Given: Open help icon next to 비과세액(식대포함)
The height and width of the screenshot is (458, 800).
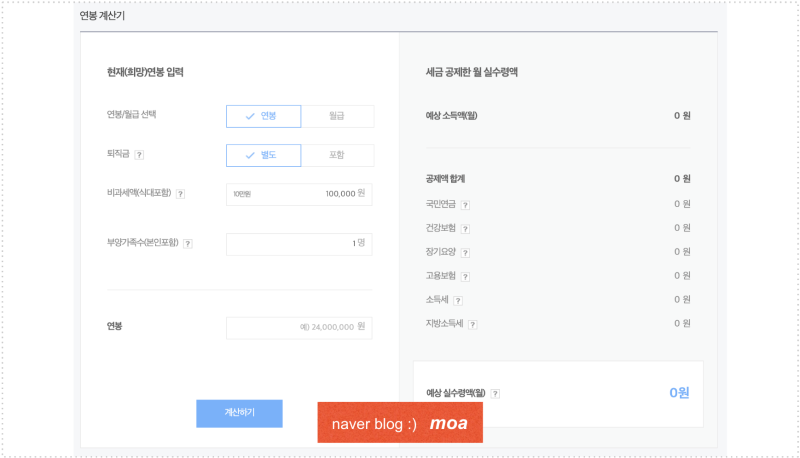Looking at the screenshot, I should [x=181, y=194].
